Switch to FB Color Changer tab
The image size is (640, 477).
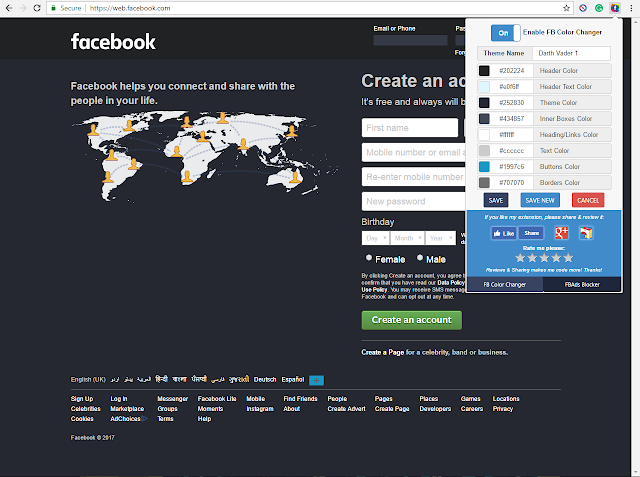pyautogui.click(x=504, y=284)
